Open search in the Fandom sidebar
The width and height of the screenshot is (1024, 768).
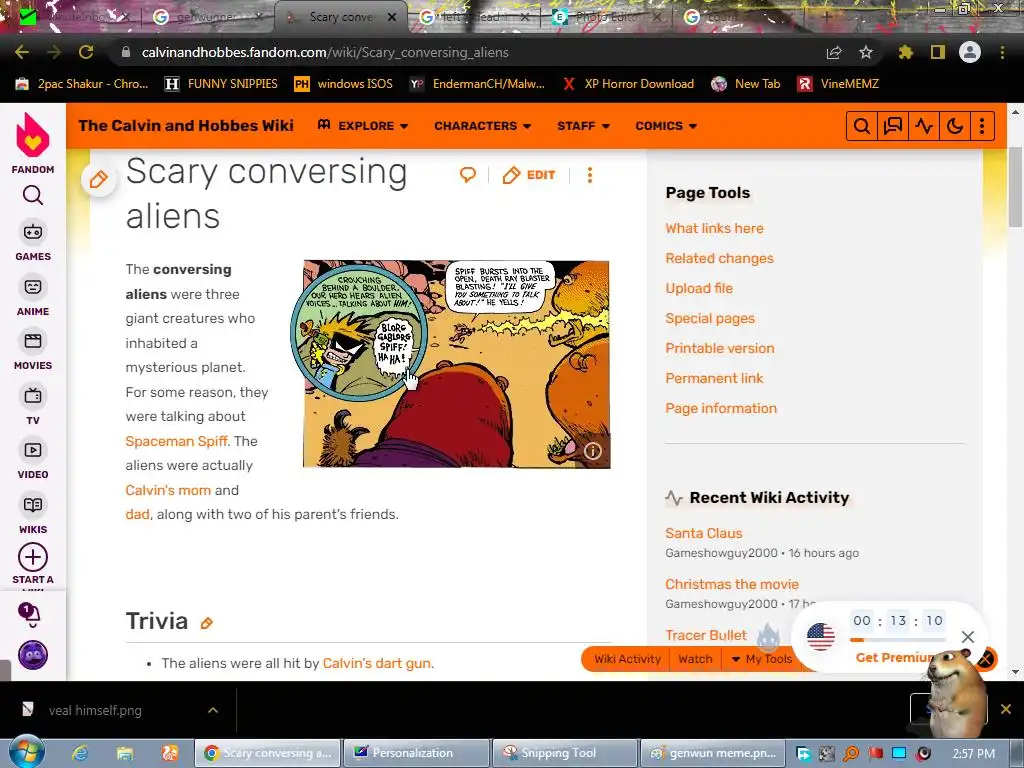pyautogui.click(x=33, y=195)
